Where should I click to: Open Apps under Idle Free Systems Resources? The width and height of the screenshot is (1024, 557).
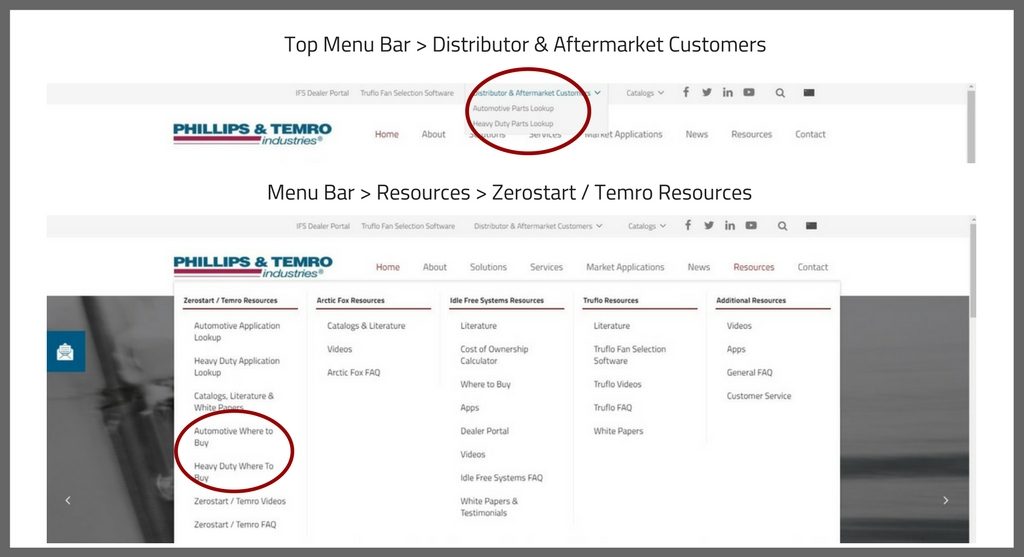(470, 407)
